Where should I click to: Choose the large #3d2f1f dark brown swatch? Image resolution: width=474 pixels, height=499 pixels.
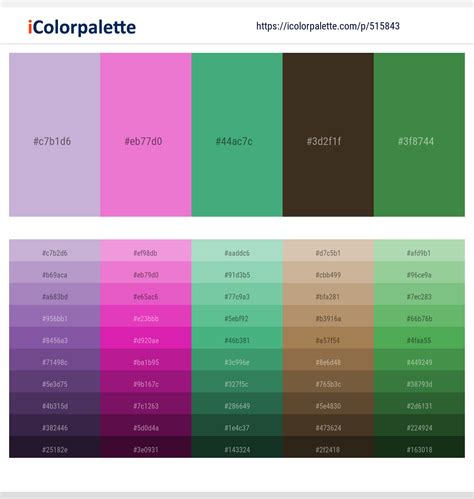328,135
